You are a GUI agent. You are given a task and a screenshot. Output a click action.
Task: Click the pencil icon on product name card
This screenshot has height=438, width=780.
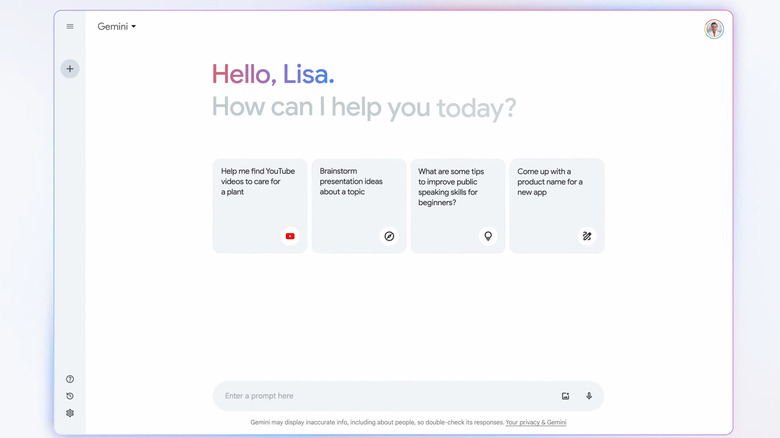click(x=587, y=236)
